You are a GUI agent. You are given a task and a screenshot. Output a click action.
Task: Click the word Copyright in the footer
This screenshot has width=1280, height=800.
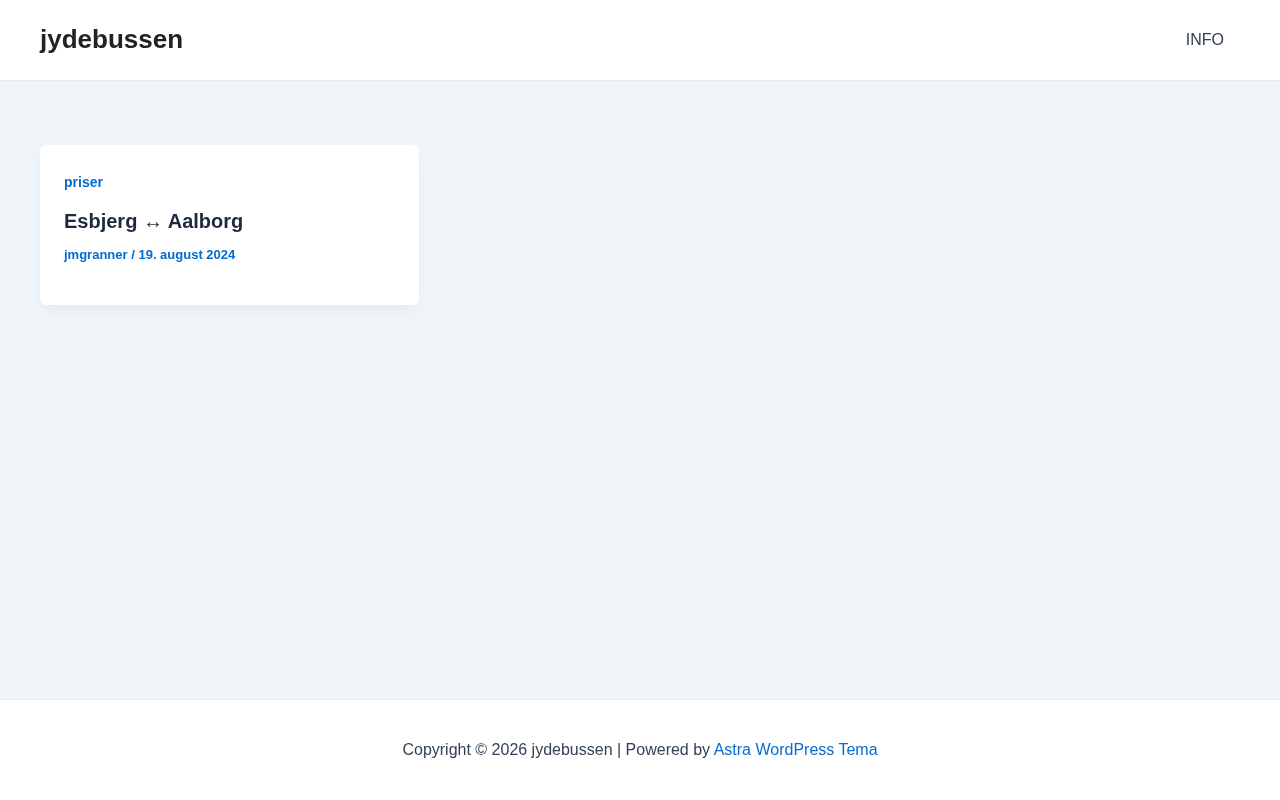pyautogui.click(x=436, y=750)
